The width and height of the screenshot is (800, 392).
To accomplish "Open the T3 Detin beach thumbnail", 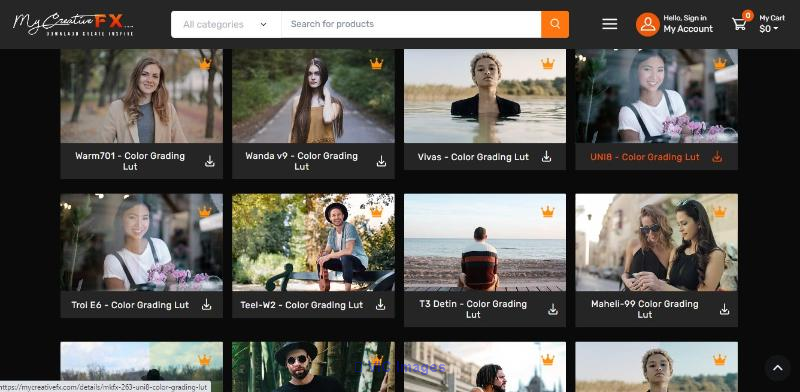I will point(485,242).
